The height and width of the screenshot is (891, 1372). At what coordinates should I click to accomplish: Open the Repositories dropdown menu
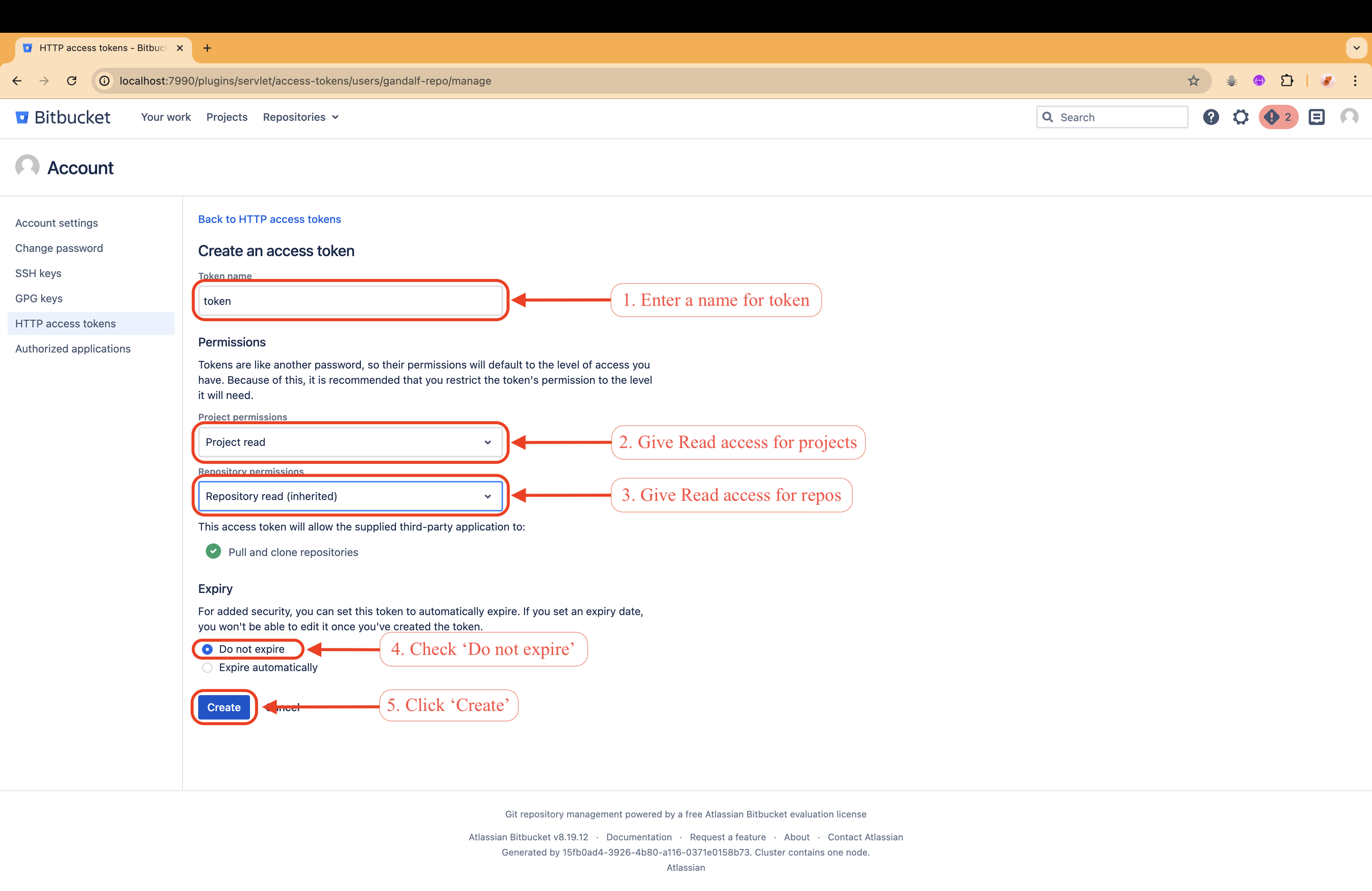click(300, 117)
